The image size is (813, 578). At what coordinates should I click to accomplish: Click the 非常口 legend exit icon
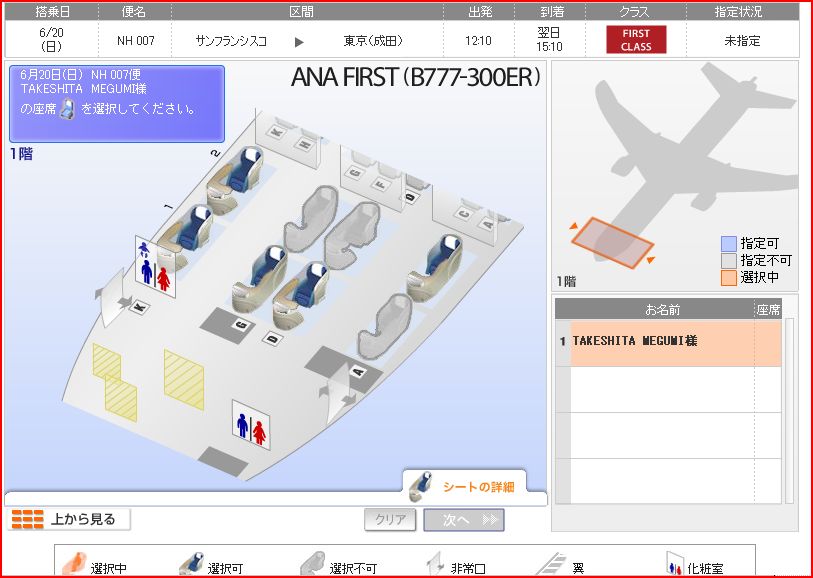(x=436, y=564)
